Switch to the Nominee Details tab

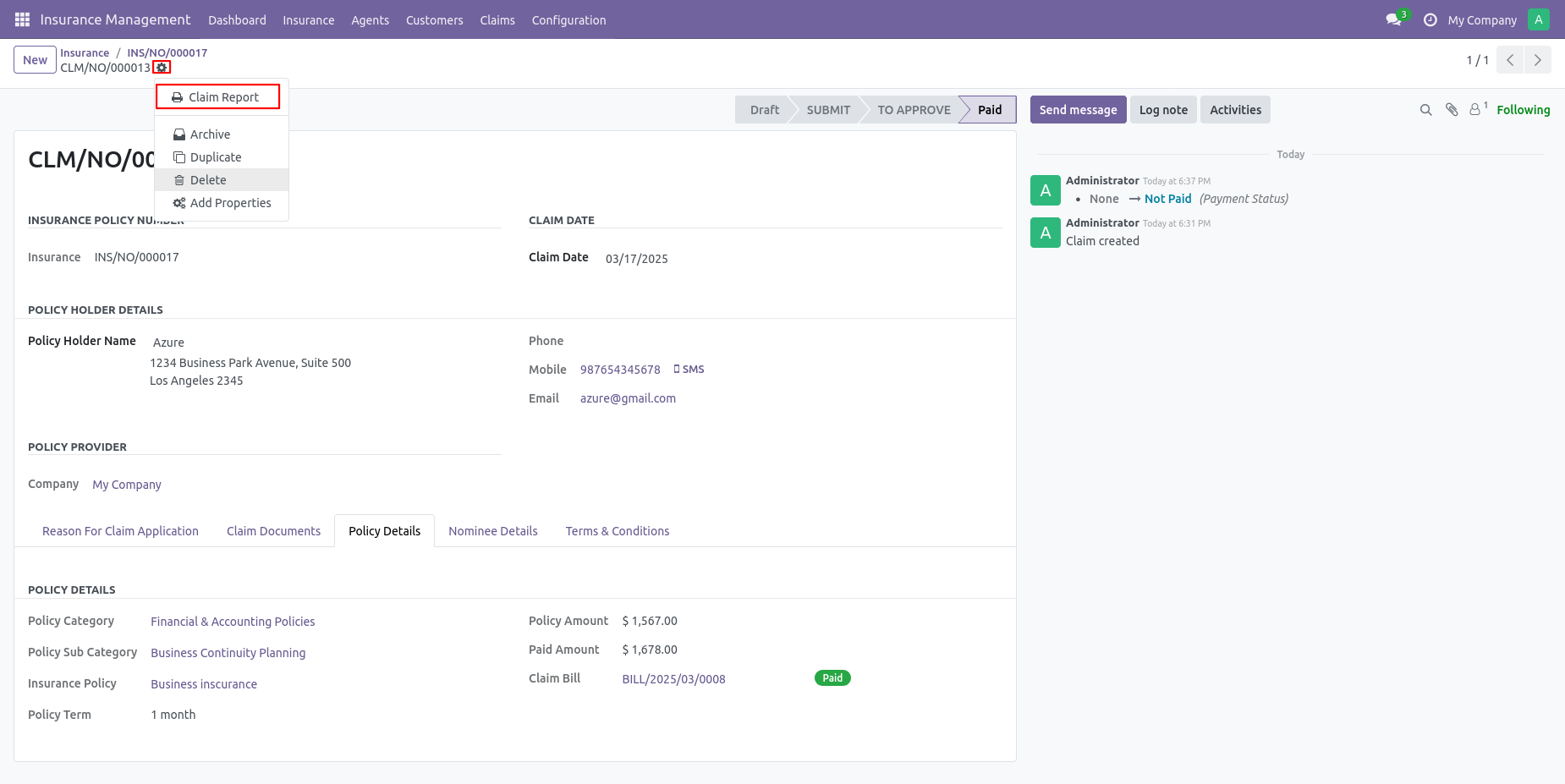coord(493,531)
